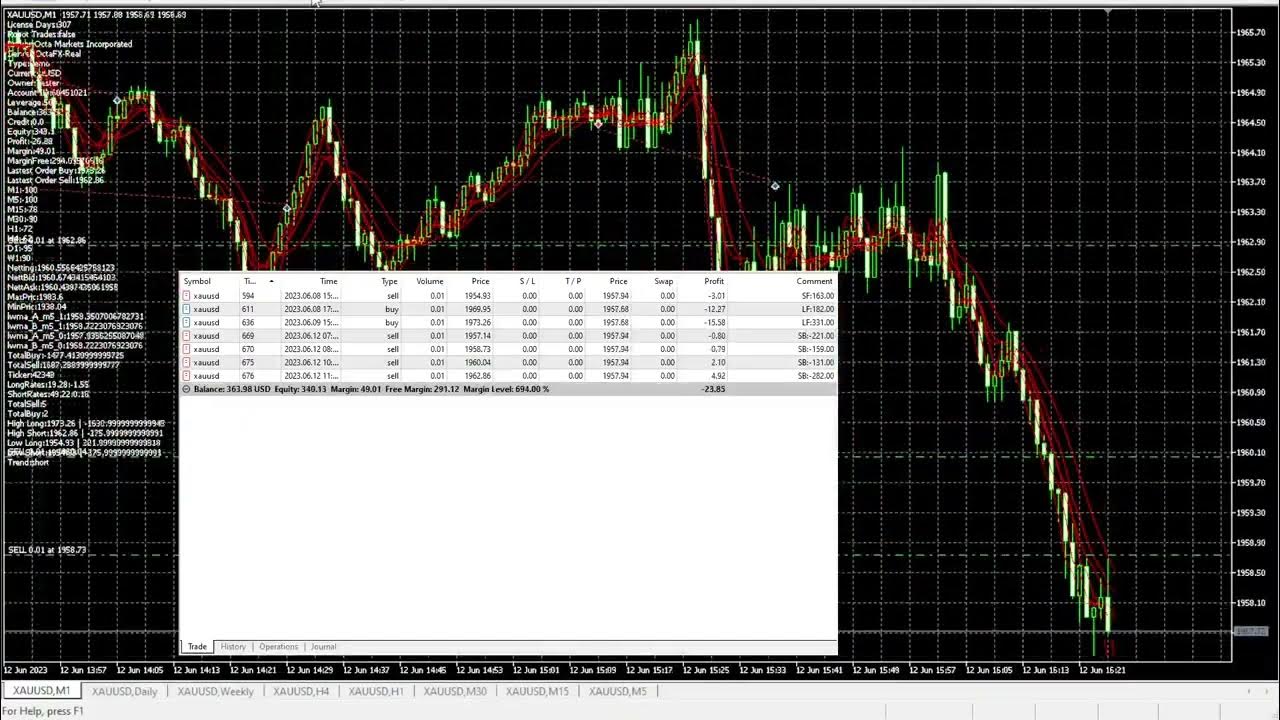Select the sell order 669 icon
Viewport: 1280px width, 720px height.
[186, 336]
